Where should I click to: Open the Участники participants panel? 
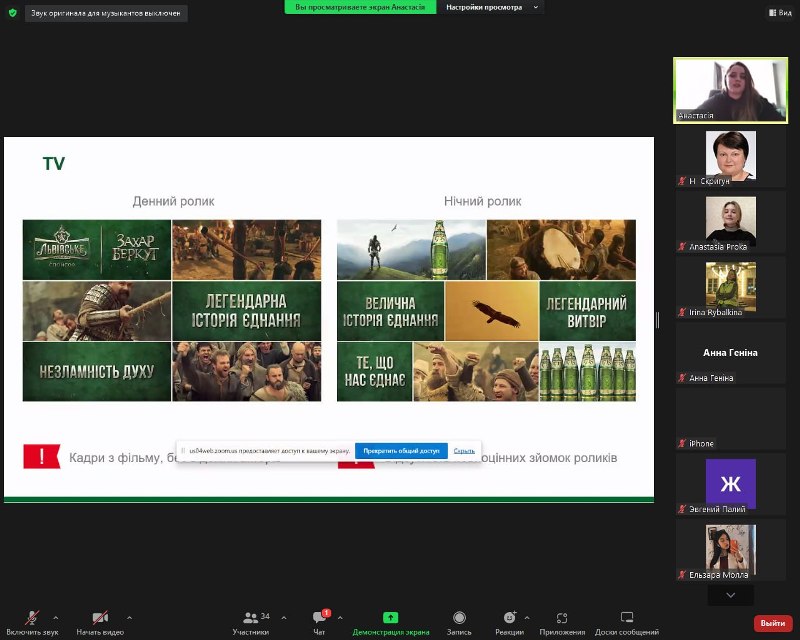(x=251, y=623)
